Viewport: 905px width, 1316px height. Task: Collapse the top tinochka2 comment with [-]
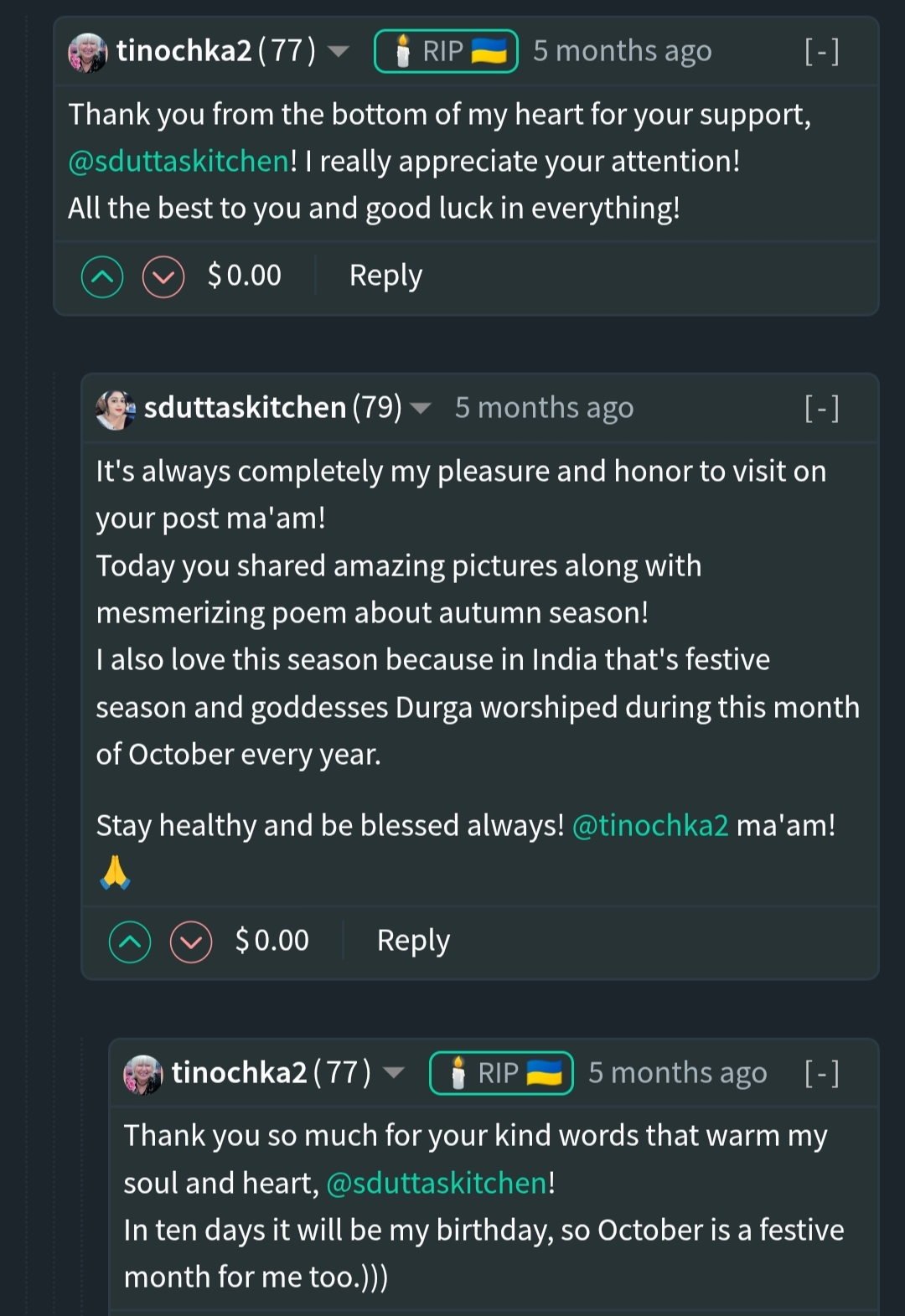[x=821, y=52]
